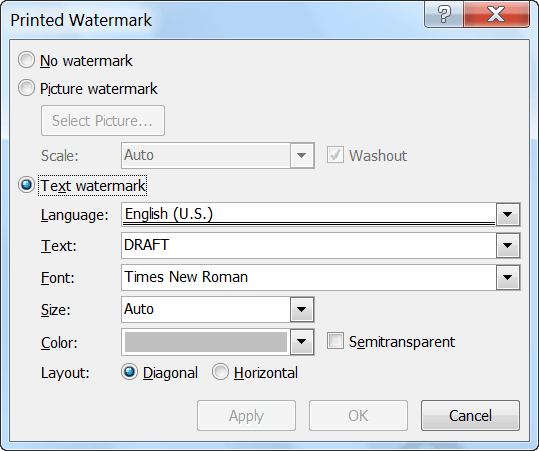
Task: Set layout to Horizontal
Action: point(220,372)
